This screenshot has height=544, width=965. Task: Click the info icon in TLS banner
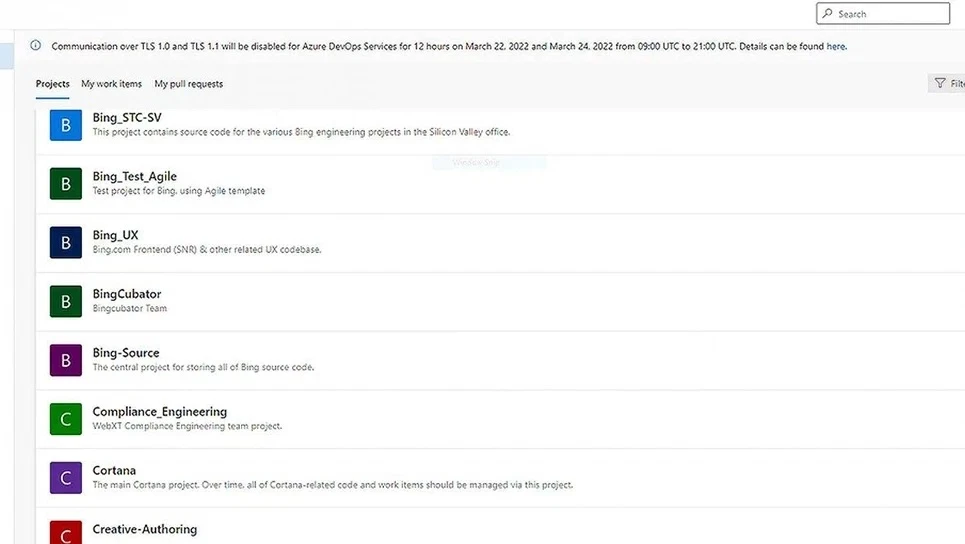36,46
